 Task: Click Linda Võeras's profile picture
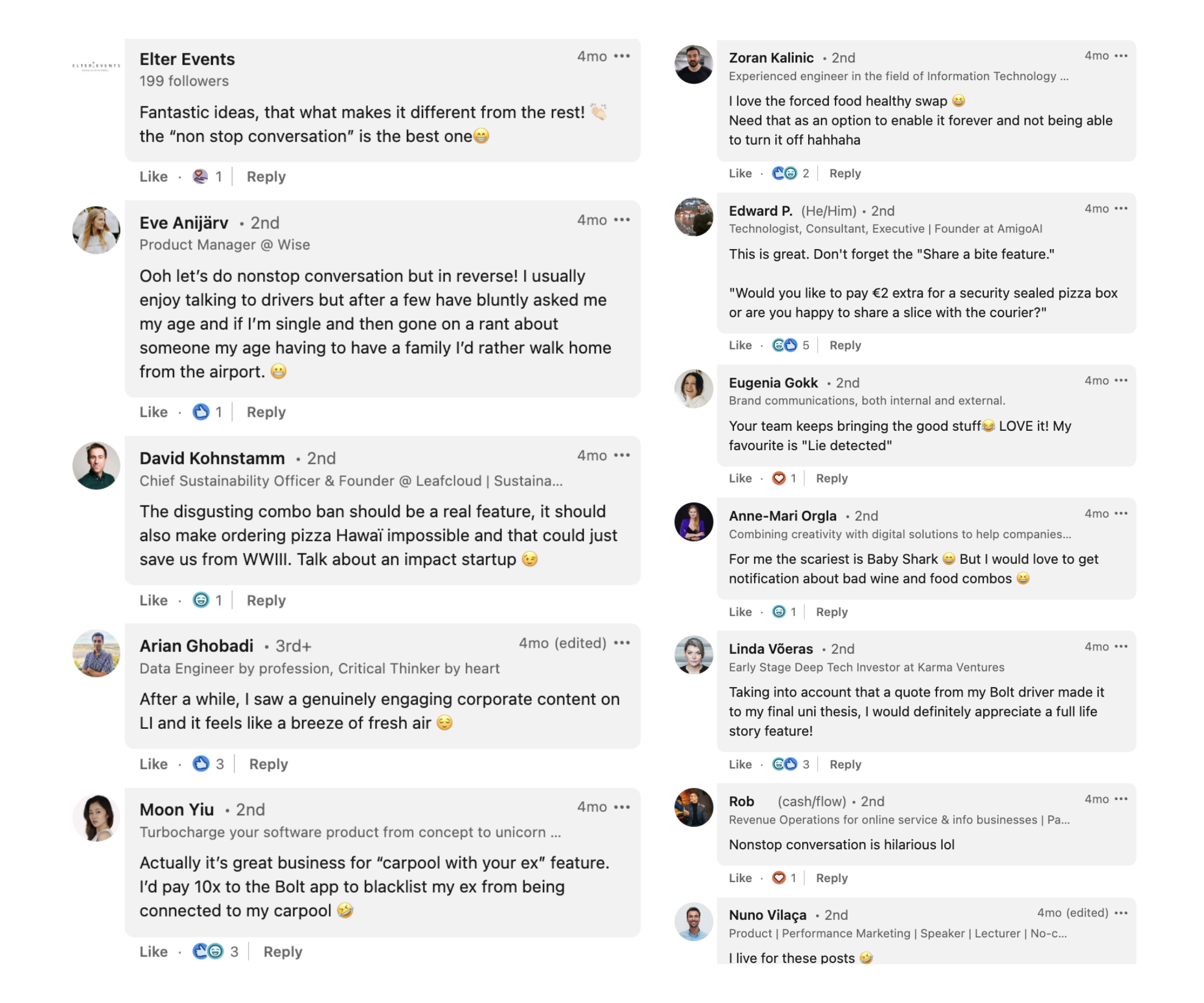tap(694, 655)
